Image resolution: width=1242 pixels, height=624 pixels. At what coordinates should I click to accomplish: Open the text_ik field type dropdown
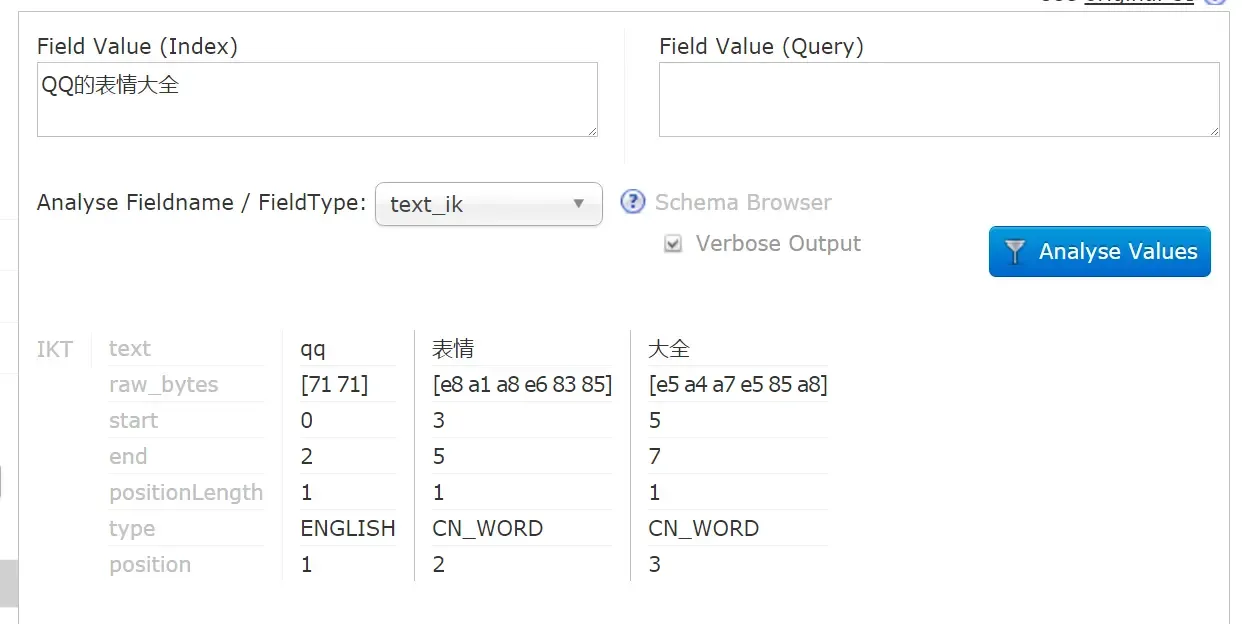(x=488, y=204)
